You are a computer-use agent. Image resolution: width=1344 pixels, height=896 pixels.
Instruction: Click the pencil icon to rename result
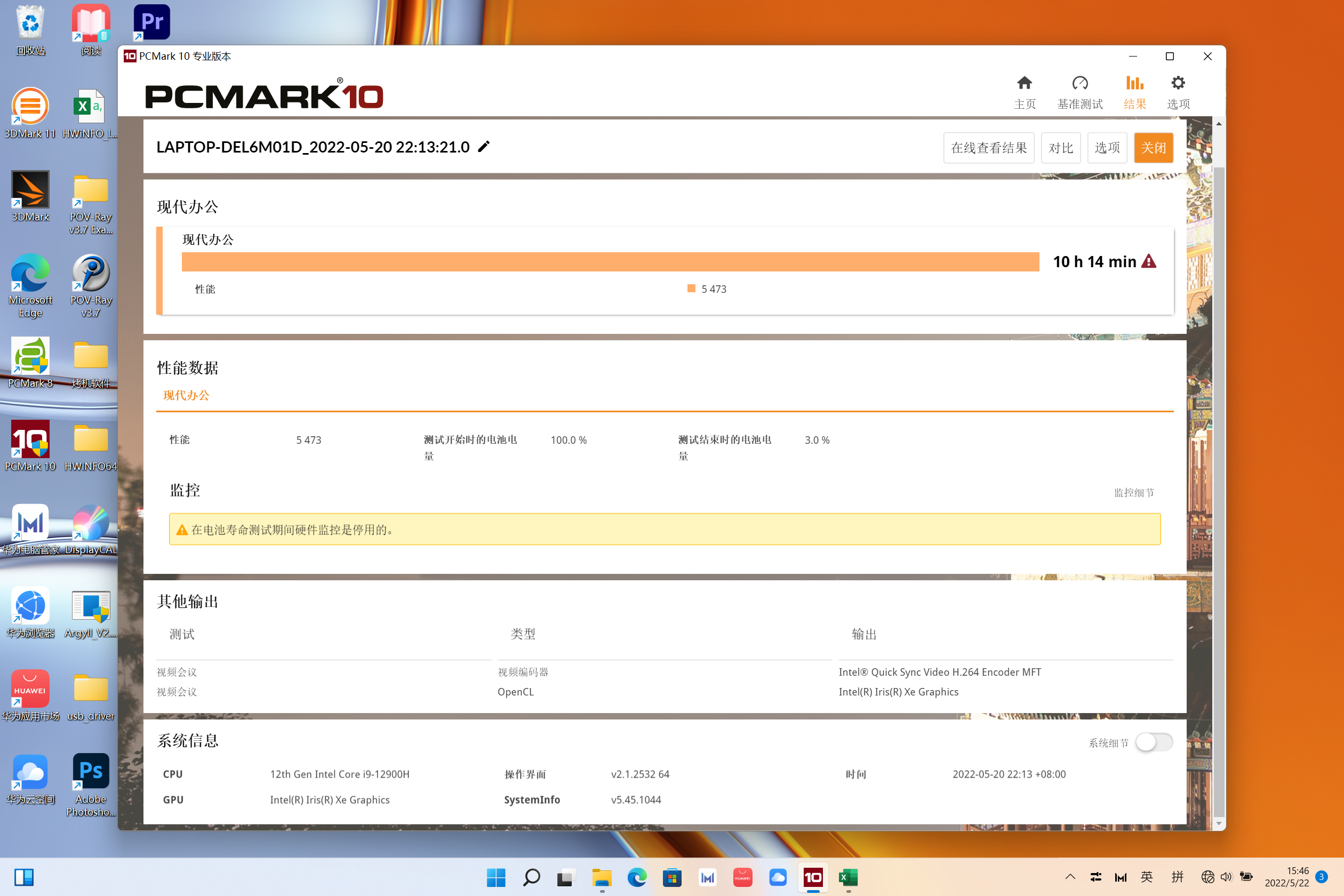coord(484,147)
